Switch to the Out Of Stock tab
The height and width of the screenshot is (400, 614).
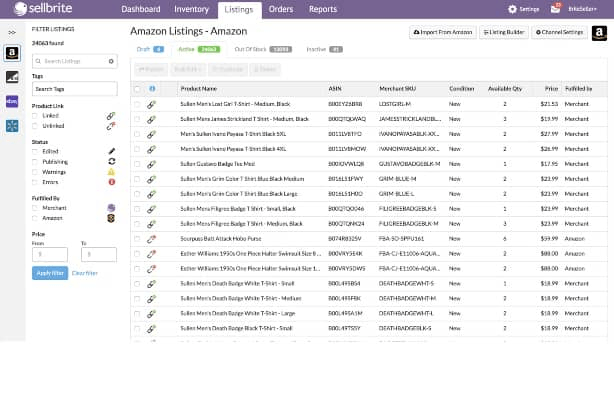point(263,49)
